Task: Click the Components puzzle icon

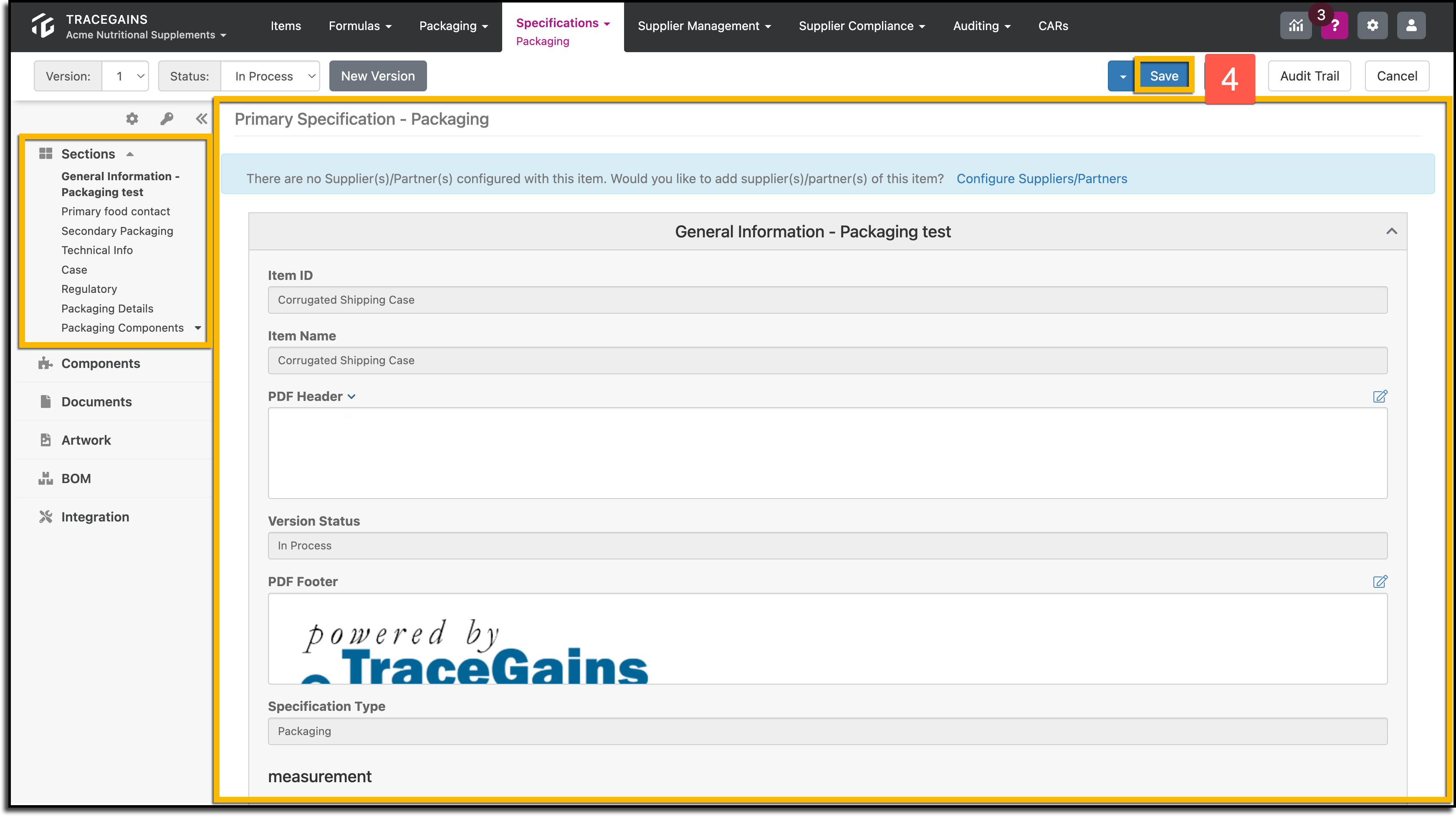Action: click(45, 363)
